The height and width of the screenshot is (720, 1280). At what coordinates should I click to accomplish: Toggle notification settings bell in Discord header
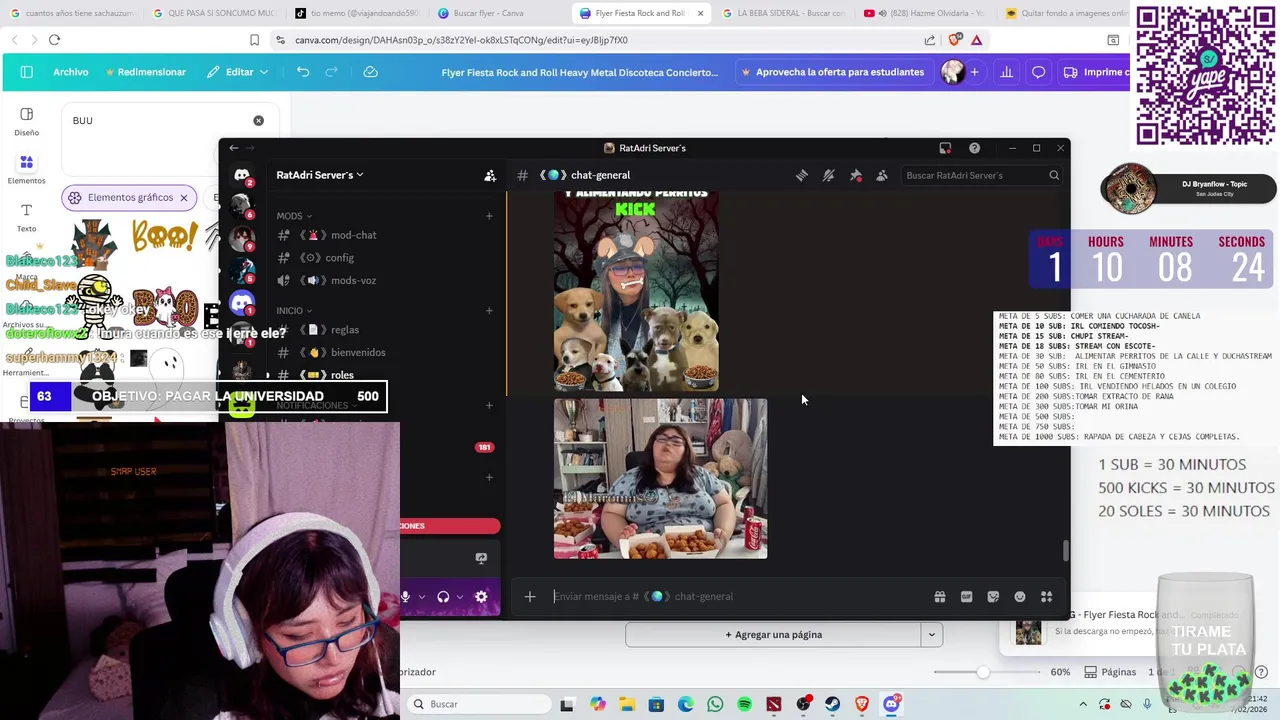click(829, 175)
